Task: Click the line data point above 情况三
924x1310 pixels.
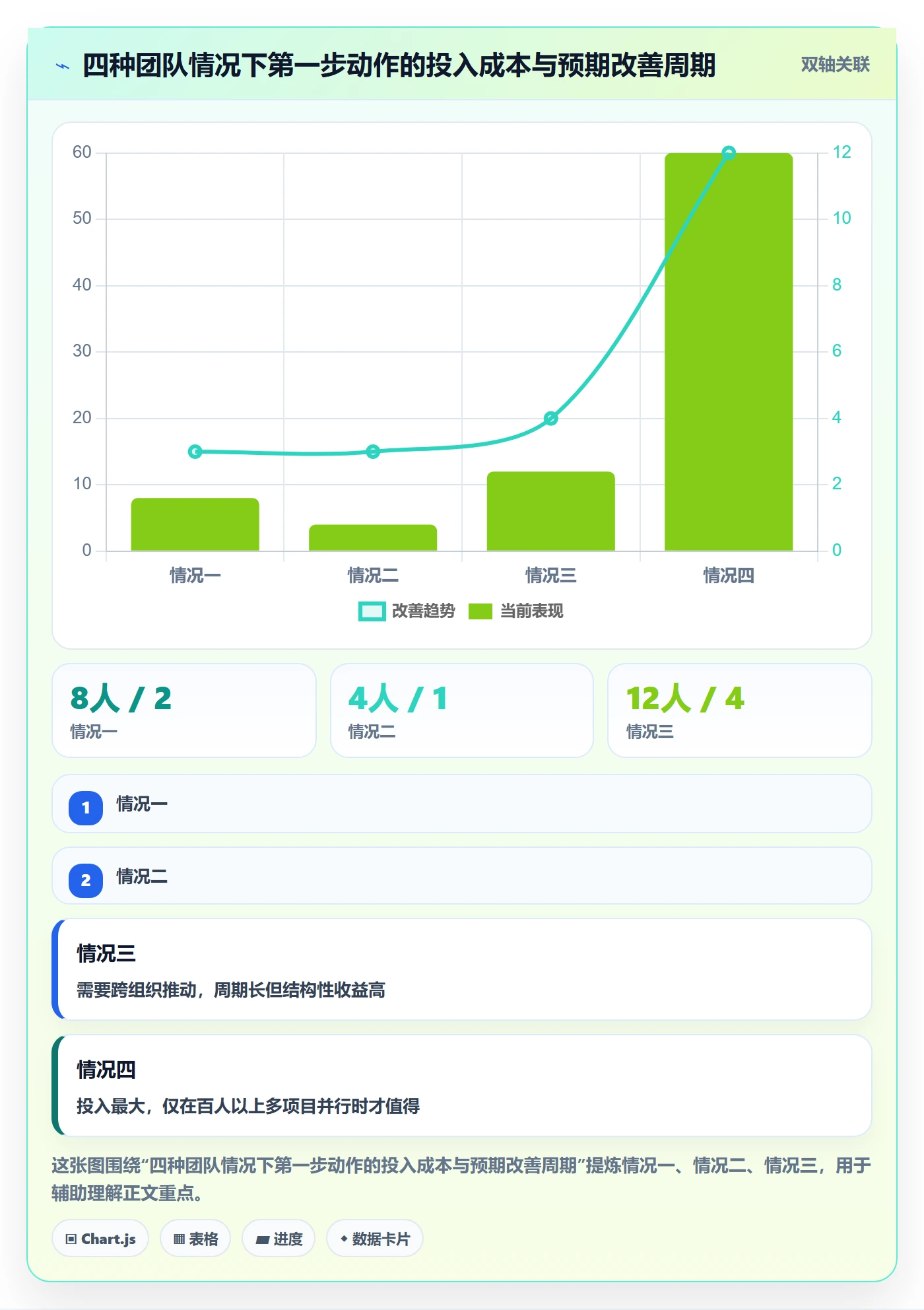Action: pos(551,418)
